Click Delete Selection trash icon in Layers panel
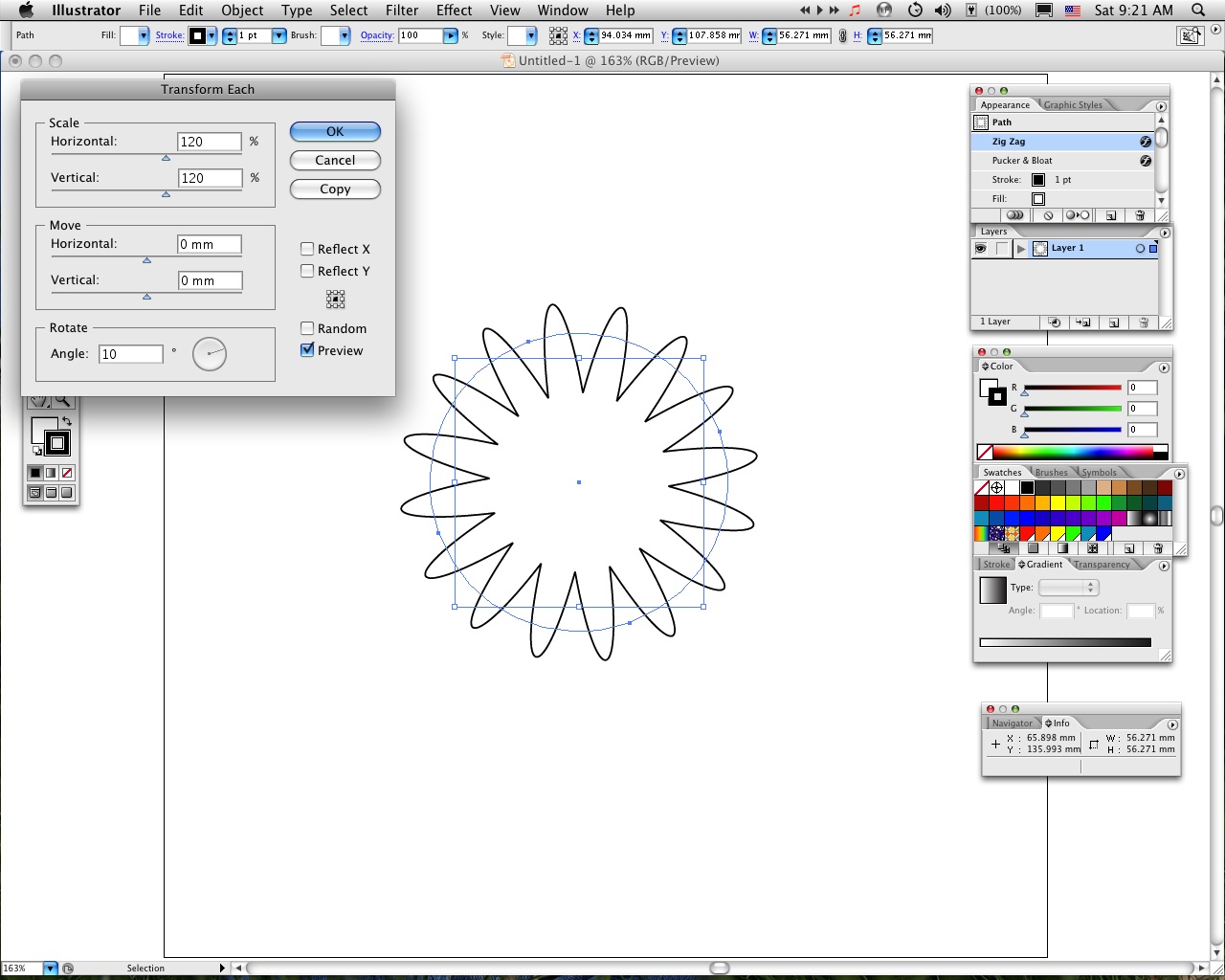 pyautogui.click(x=1144, y=323)
